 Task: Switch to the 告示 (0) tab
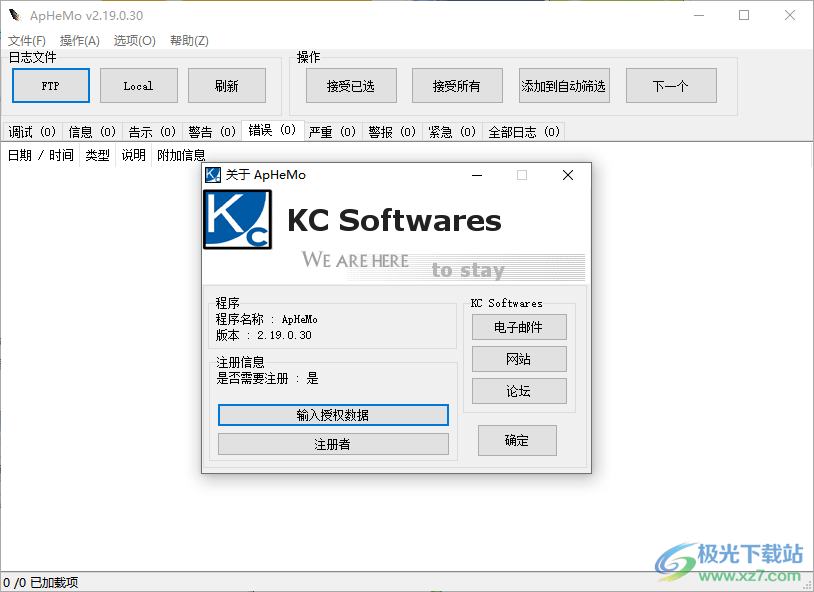coord(153,132)
